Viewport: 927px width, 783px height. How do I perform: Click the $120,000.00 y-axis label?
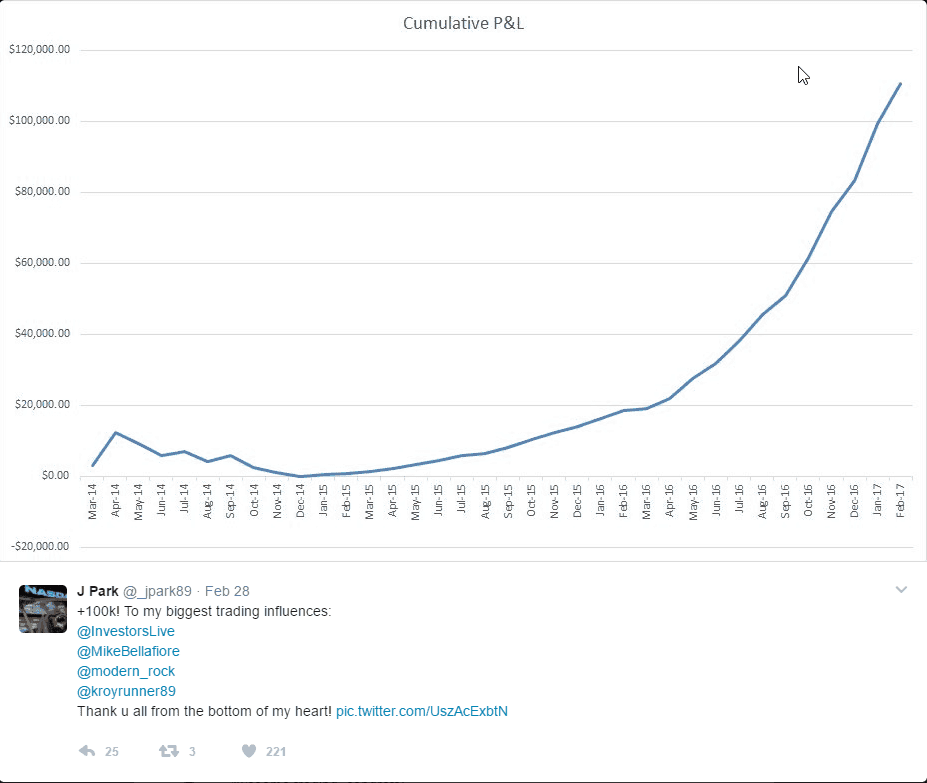39,50
